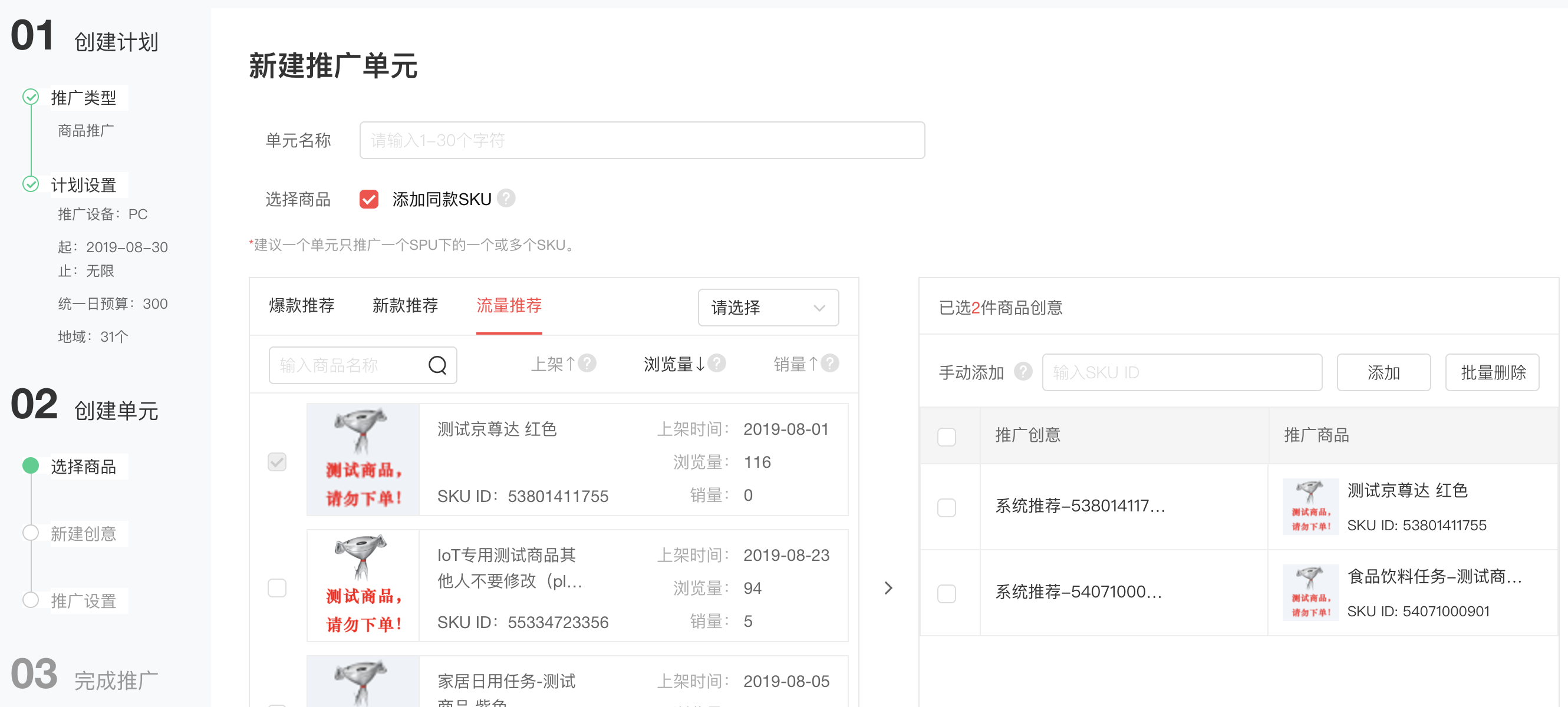Switch to 爆款推荐 tab

coord(302,305)
